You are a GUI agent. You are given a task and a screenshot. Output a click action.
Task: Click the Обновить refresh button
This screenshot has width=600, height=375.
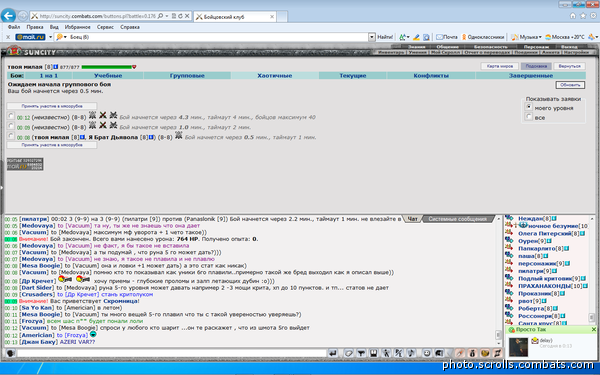point(570,85)
